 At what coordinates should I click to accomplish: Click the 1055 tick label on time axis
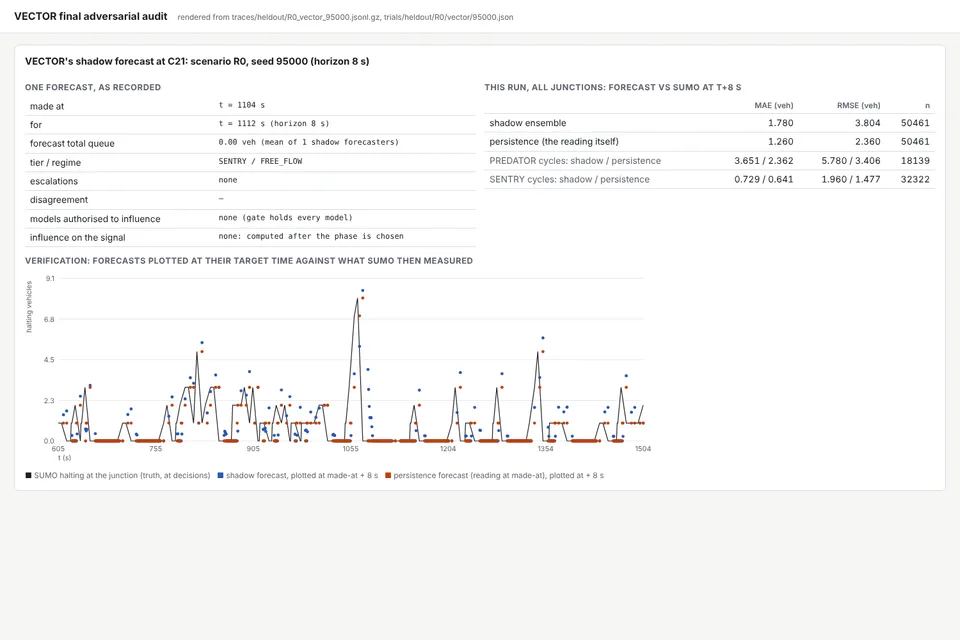click(x=350, y=449)
